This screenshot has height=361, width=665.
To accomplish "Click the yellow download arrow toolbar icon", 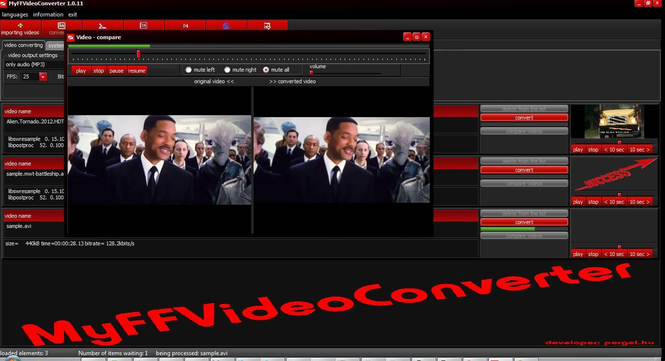I will point(267,26).
